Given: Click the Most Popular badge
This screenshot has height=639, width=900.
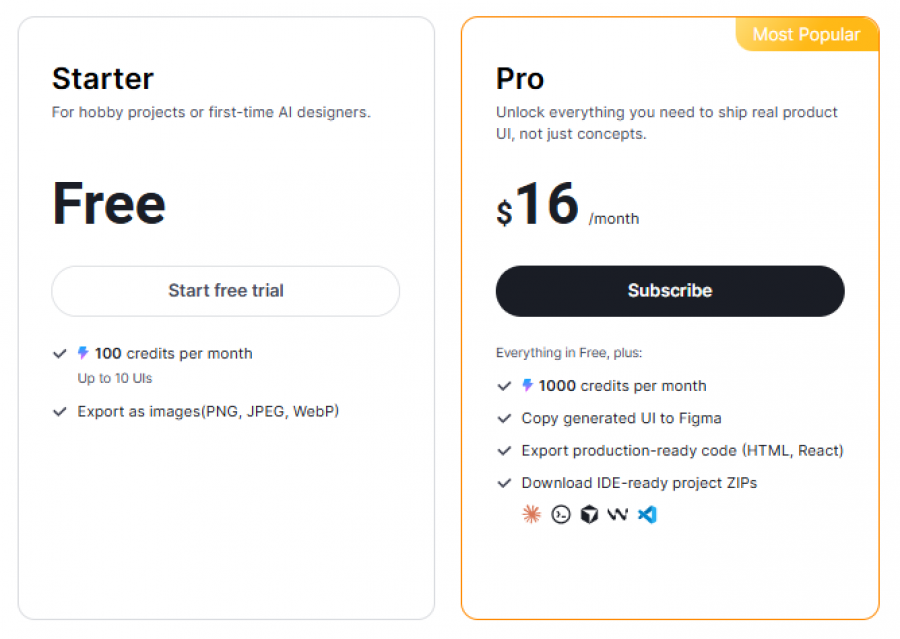Looking at the screenshot, I should pyautogui.click(x=807, y=34).
